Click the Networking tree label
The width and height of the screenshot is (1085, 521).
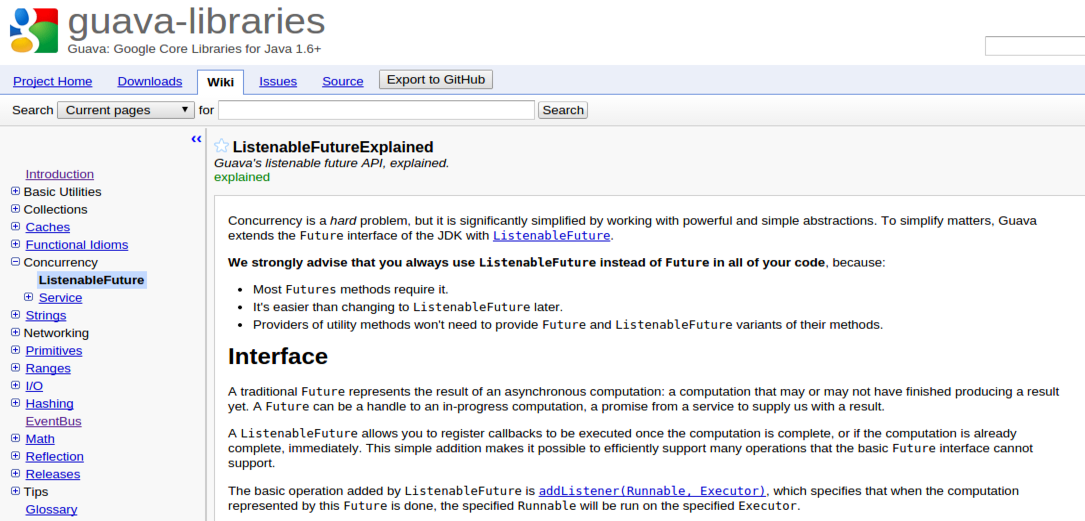(x=56, y=333)
